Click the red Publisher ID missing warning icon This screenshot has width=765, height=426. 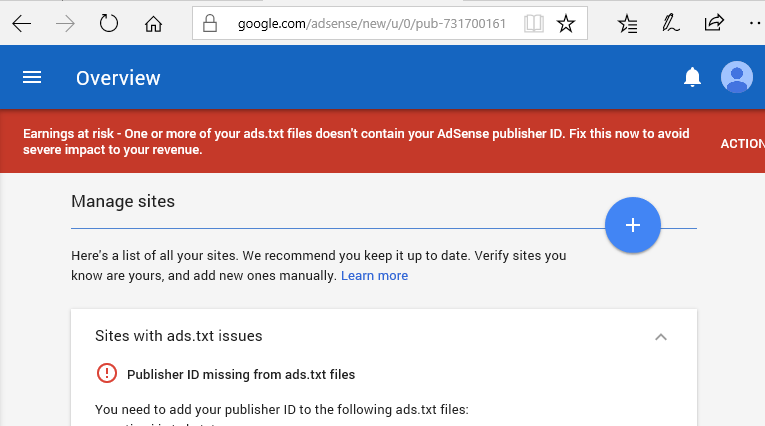pyautogui.click(x=106, y=374)
